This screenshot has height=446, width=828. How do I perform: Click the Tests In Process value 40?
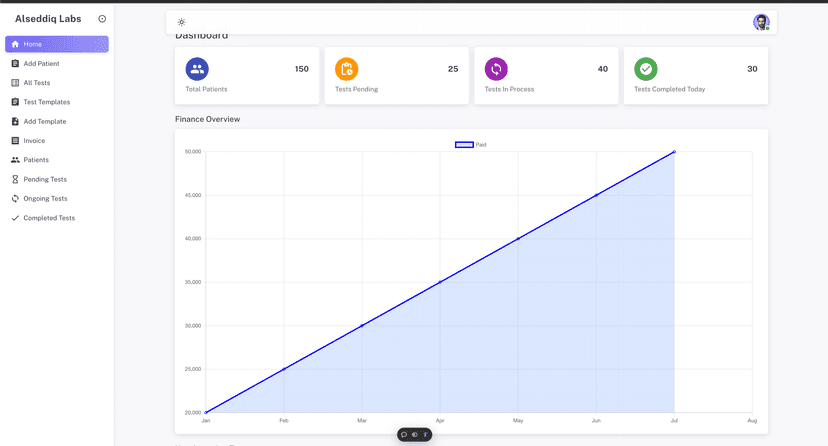click(603, 69)
